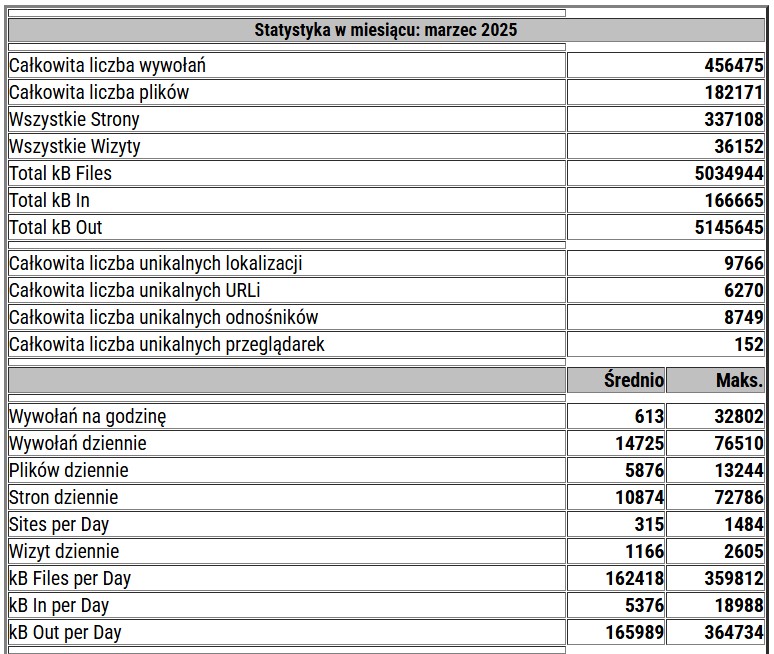774x654 pixels.
Task: Select the value 5034944
Action: 729,173
